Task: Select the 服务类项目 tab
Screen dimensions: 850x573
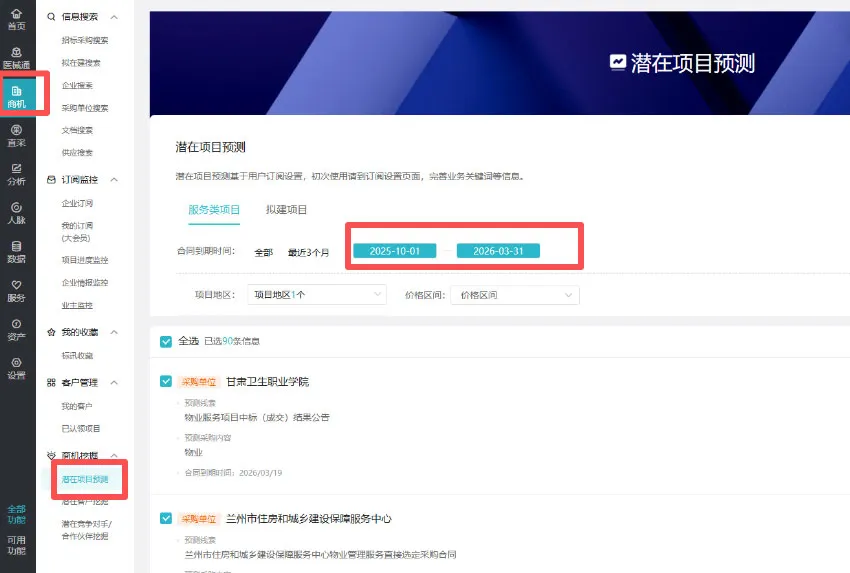Action: [214, 210]
